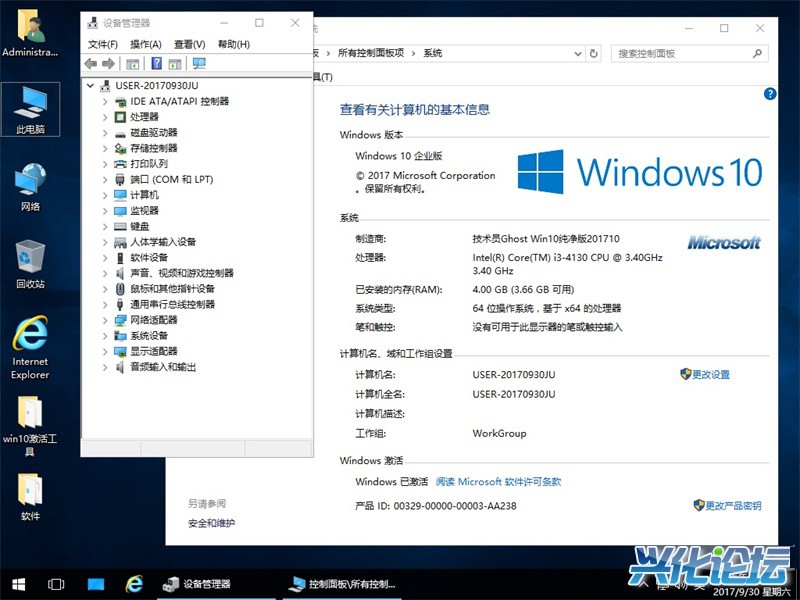
Task: Select the 监视器 monitor icon
Action: click(x=120, y=211)
